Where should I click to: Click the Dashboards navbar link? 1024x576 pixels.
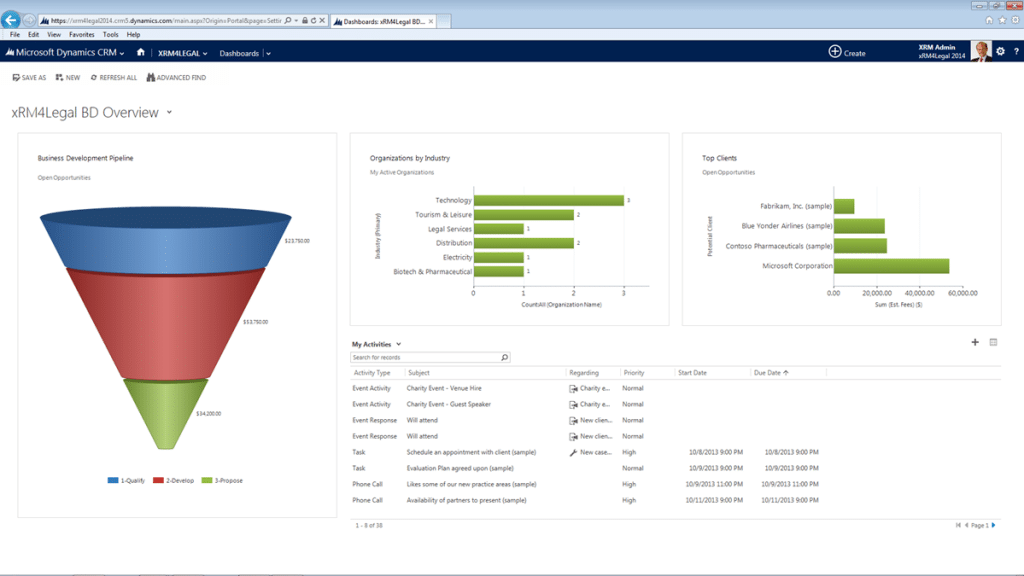239,54
